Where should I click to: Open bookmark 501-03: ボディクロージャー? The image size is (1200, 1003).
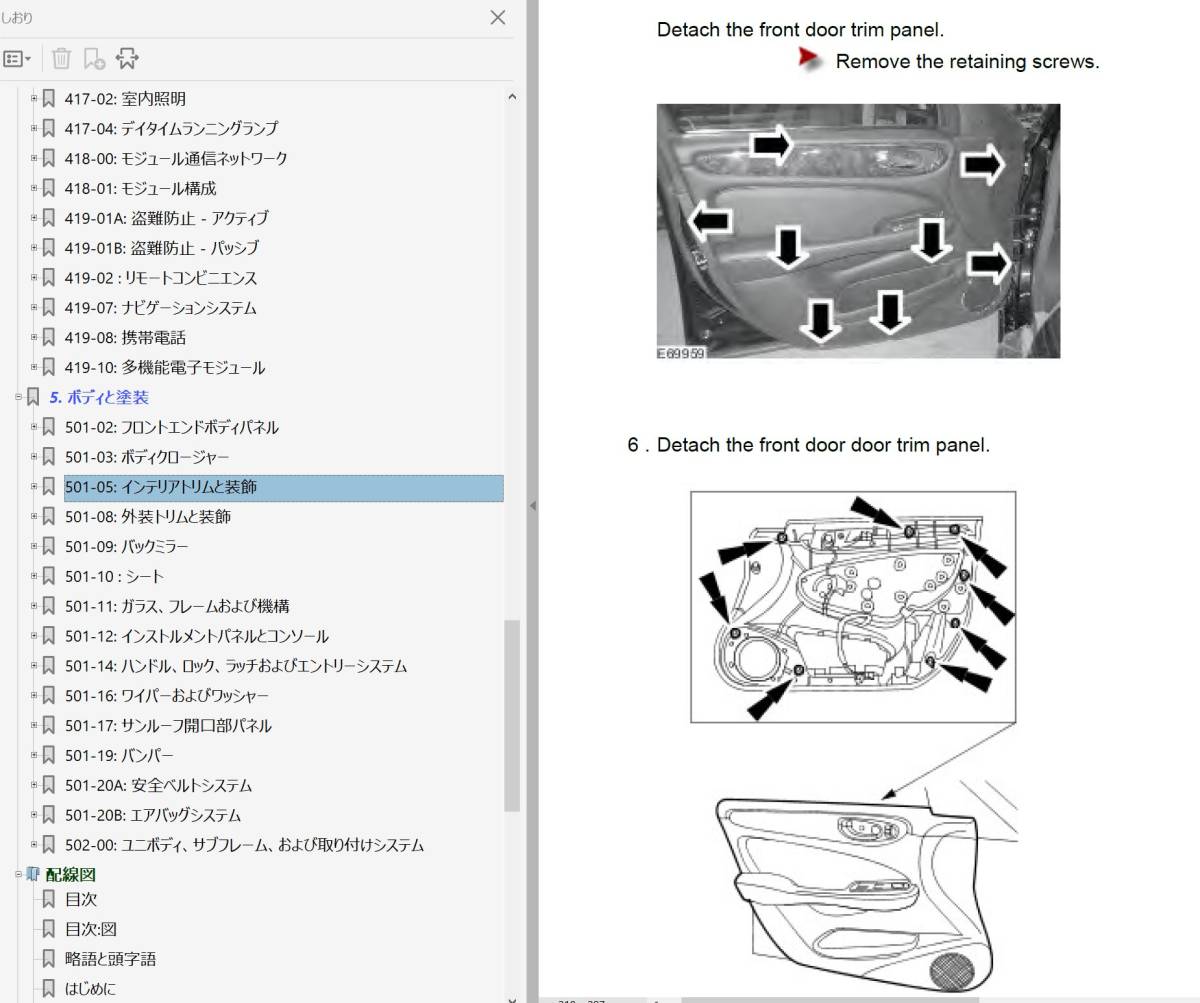tap(147, 457)
